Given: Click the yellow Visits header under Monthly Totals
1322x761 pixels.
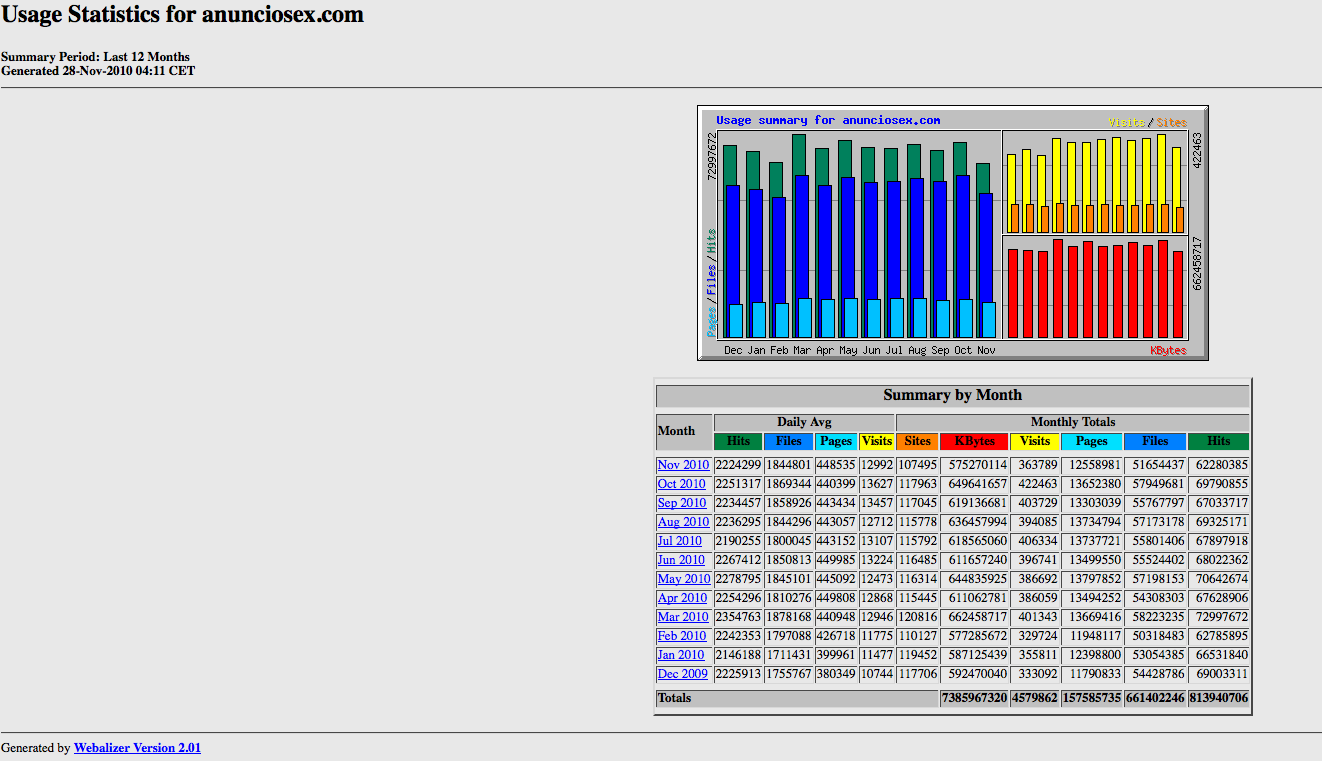Looking at the screenshot, I should point(1034,441).
